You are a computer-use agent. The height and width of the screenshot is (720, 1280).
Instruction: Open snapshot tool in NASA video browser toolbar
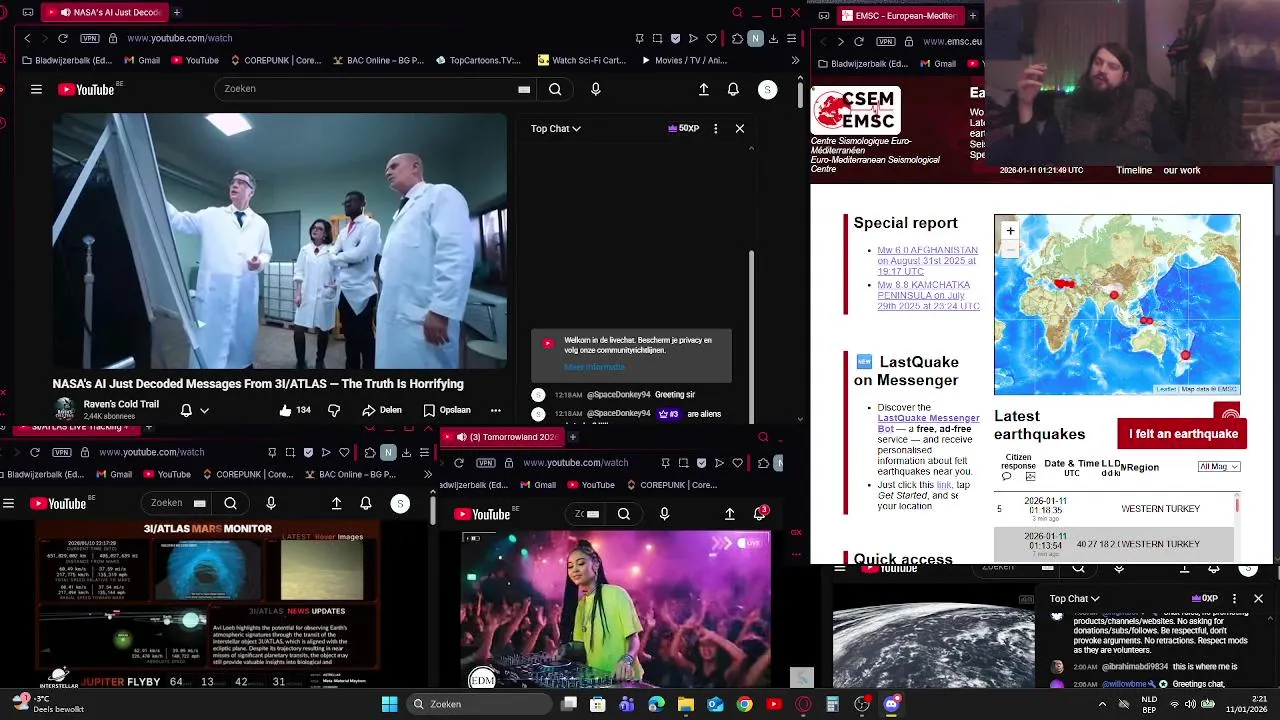click(x=657, y=38)
